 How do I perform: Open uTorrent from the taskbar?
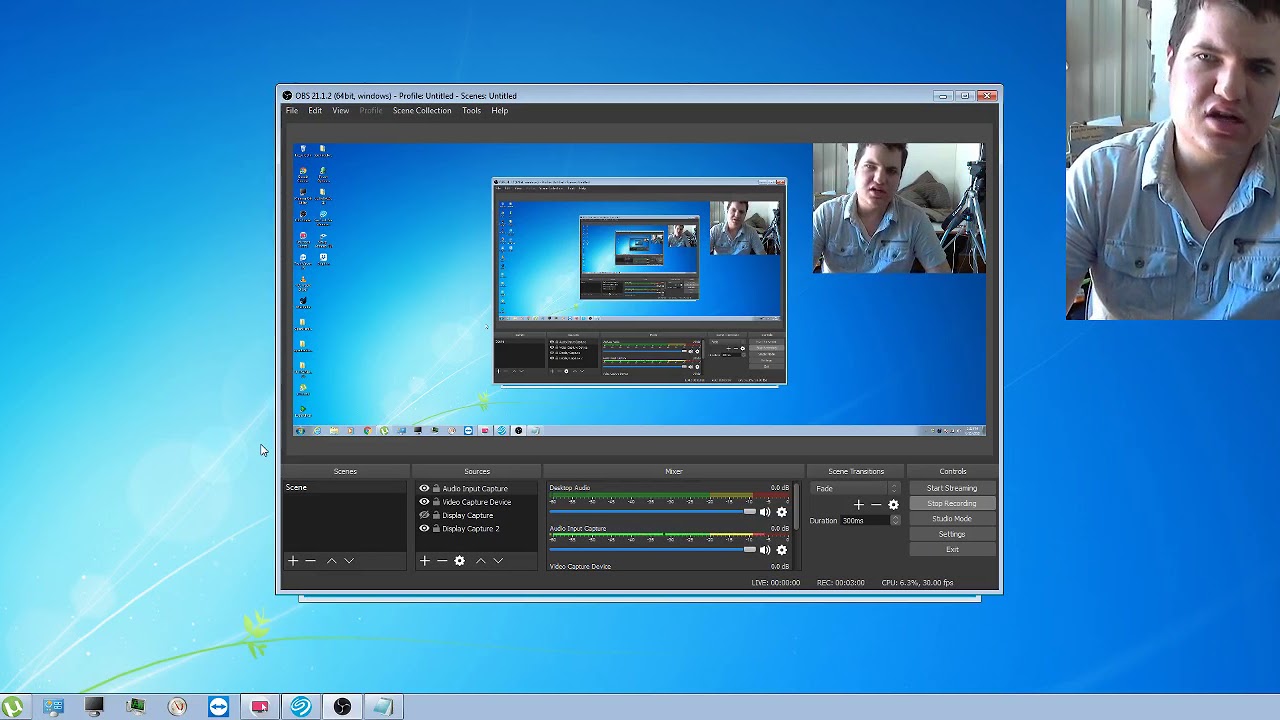pos(13,707)
